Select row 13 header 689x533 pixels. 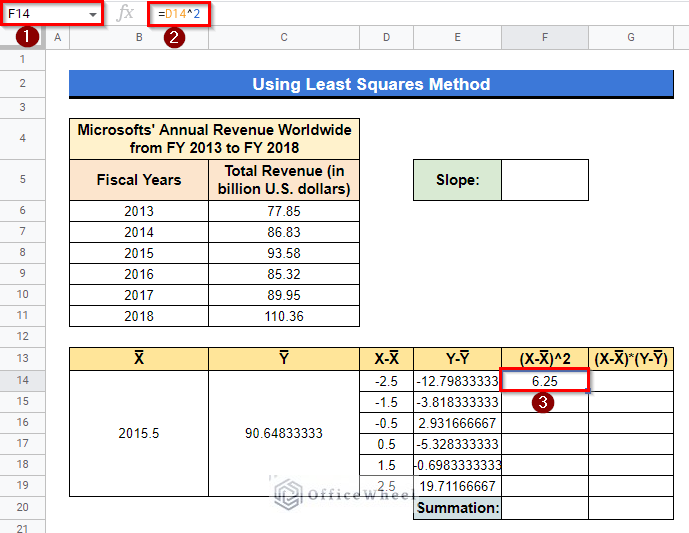point(22,358)
